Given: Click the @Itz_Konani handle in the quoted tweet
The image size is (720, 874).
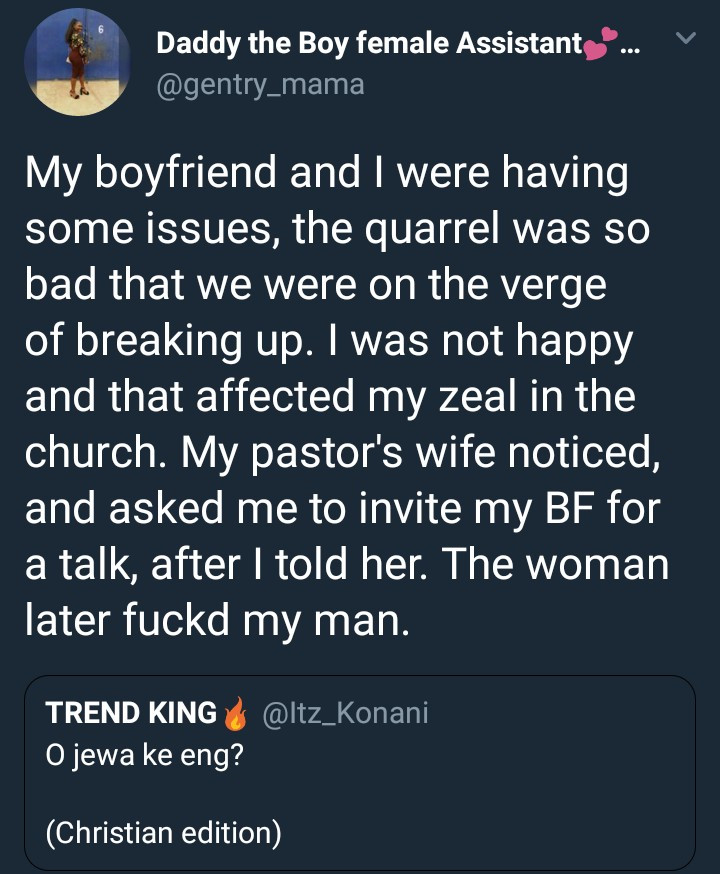Looking at the screenshot, I should tap(344, 713).
